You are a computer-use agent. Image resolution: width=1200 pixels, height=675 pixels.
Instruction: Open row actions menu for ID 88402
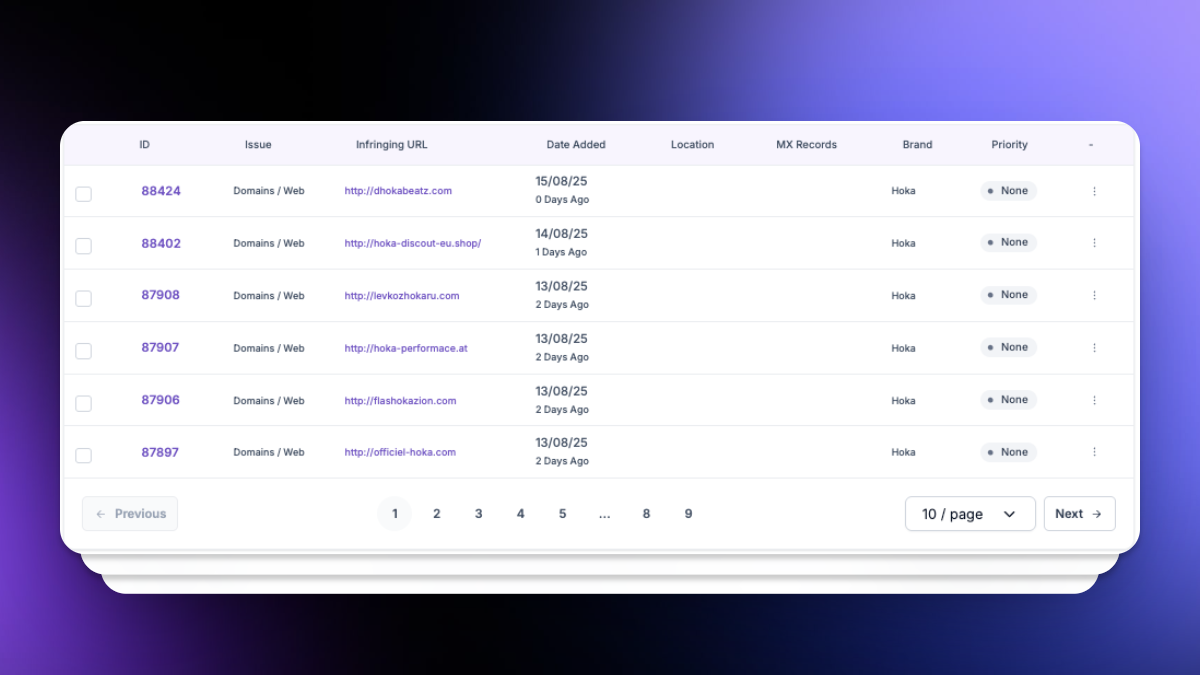click(1094, 243)
